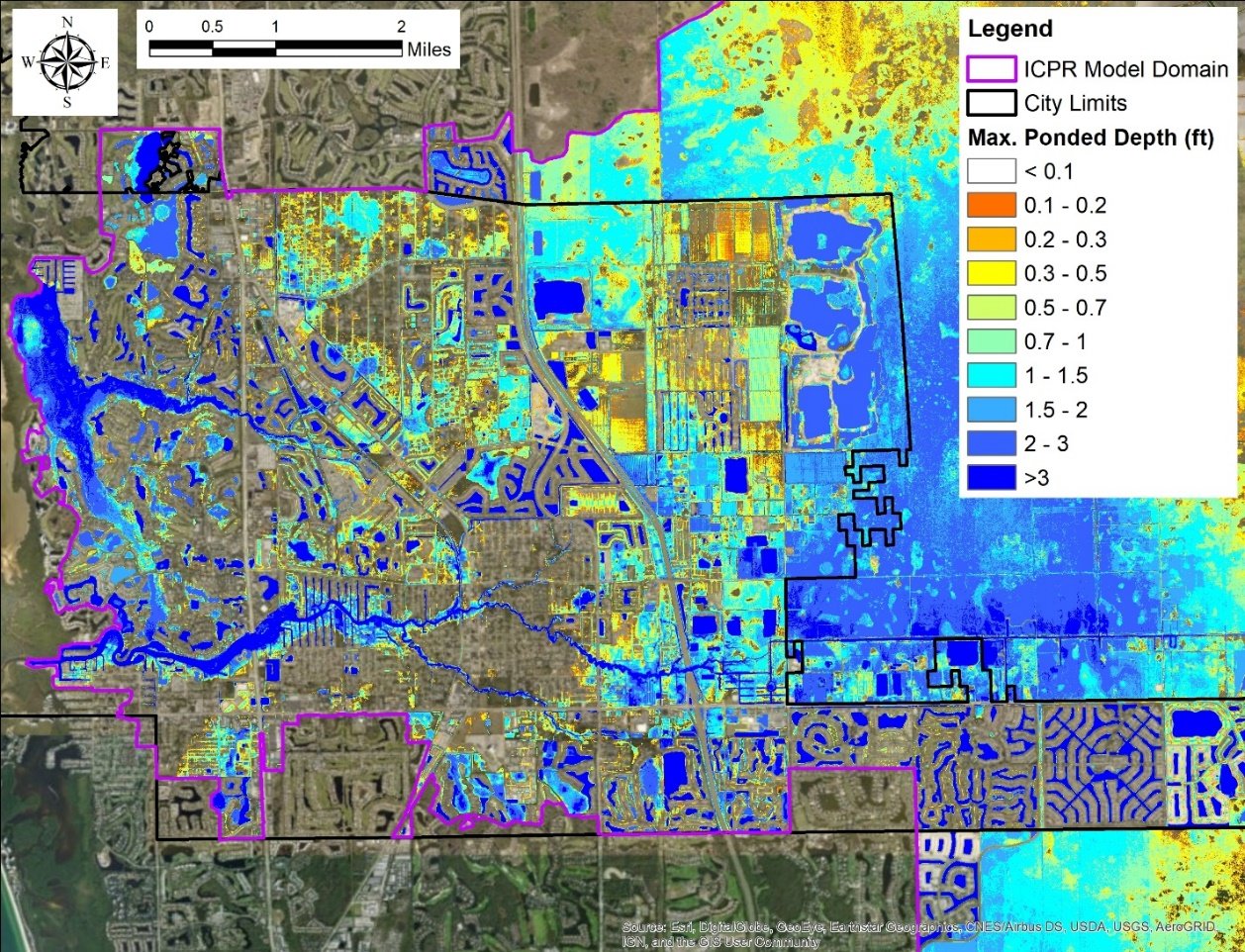This screenshot has width=1245, height=952.
Task: Click the 'City Limits' legend label
Action: pos(1075,103)
